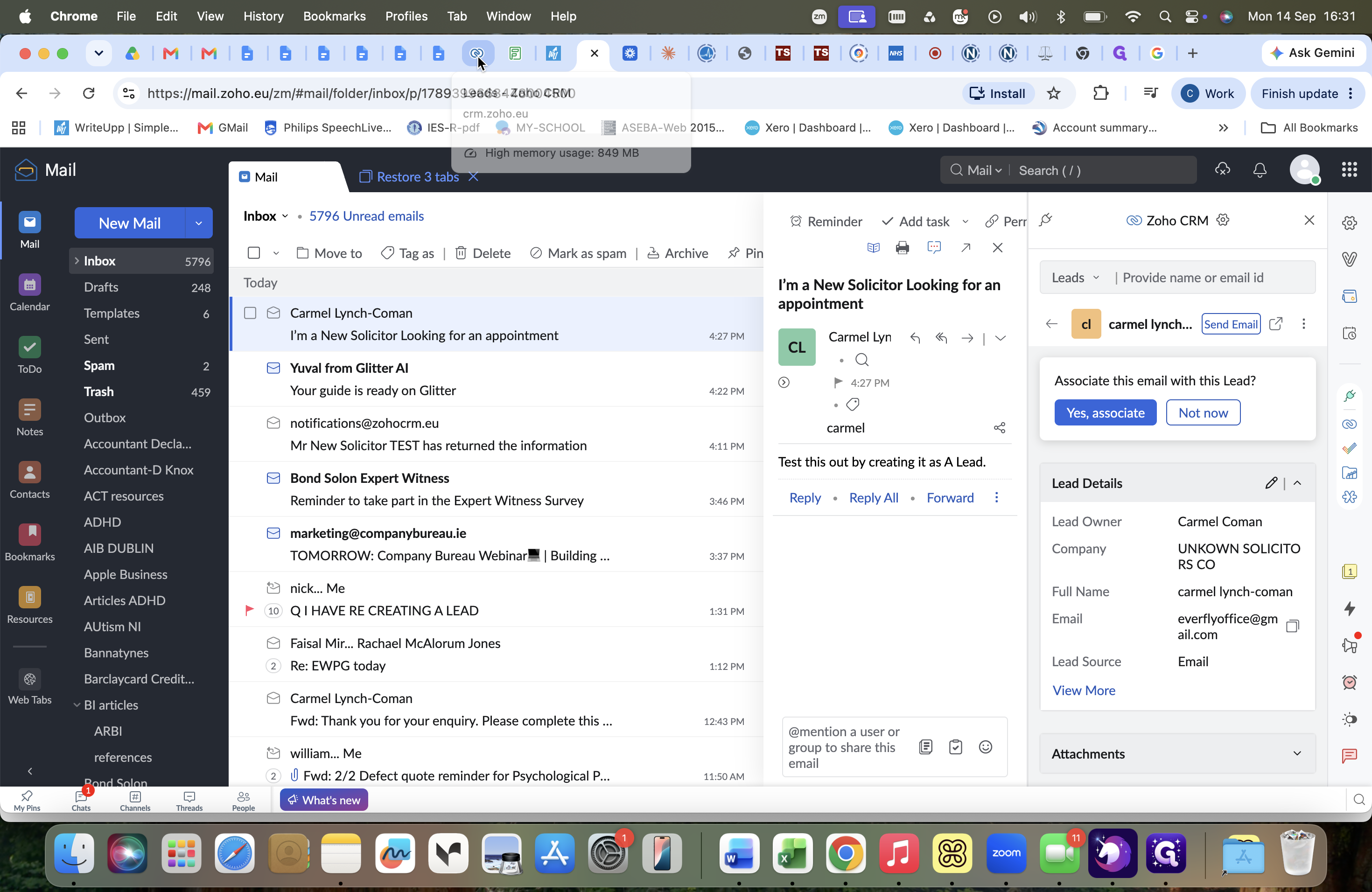Open the Chrome History menu

(x=263, y=16)
